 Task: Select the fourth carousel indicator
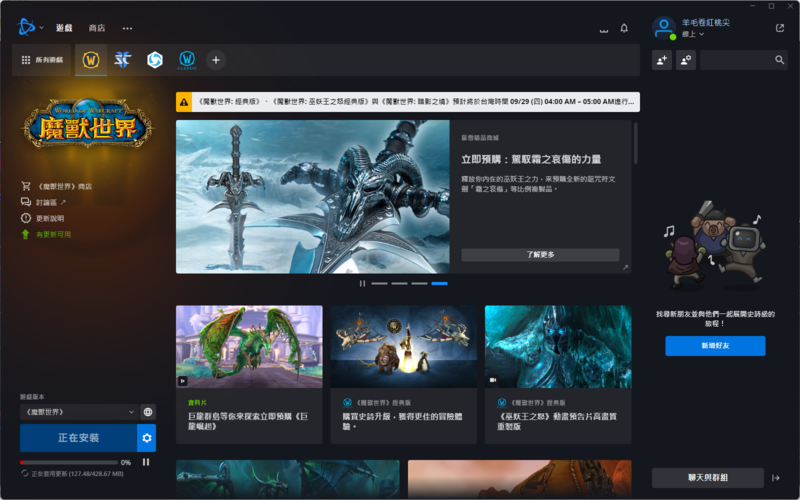coord(439,284)
